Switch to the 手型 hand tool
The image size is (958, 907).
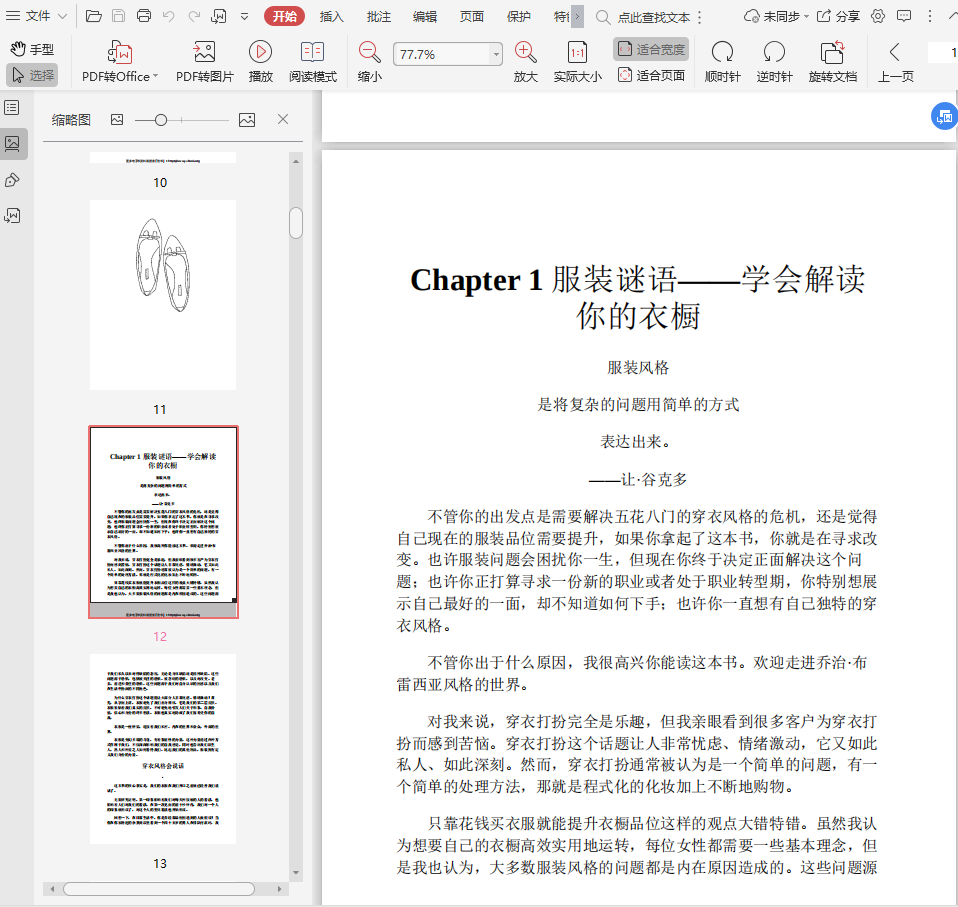pos(32,49)
